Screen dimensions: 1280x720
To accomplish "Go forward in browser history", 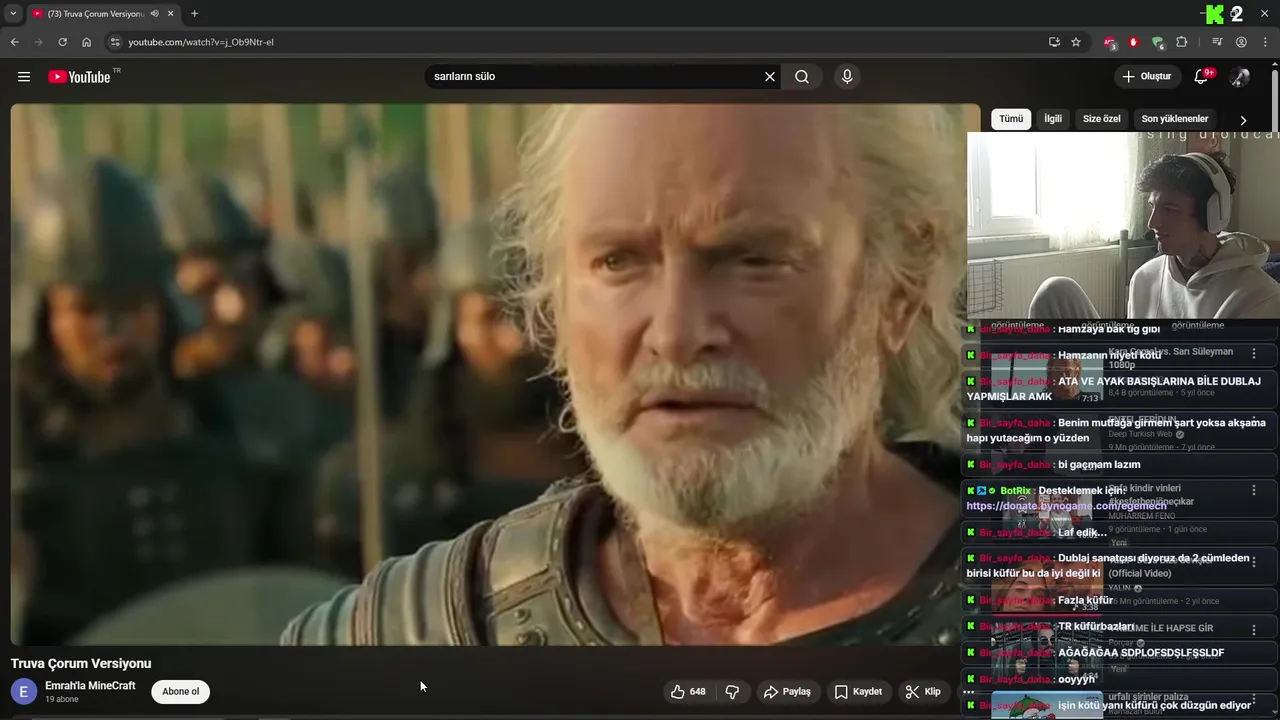I will pos(38,42).
